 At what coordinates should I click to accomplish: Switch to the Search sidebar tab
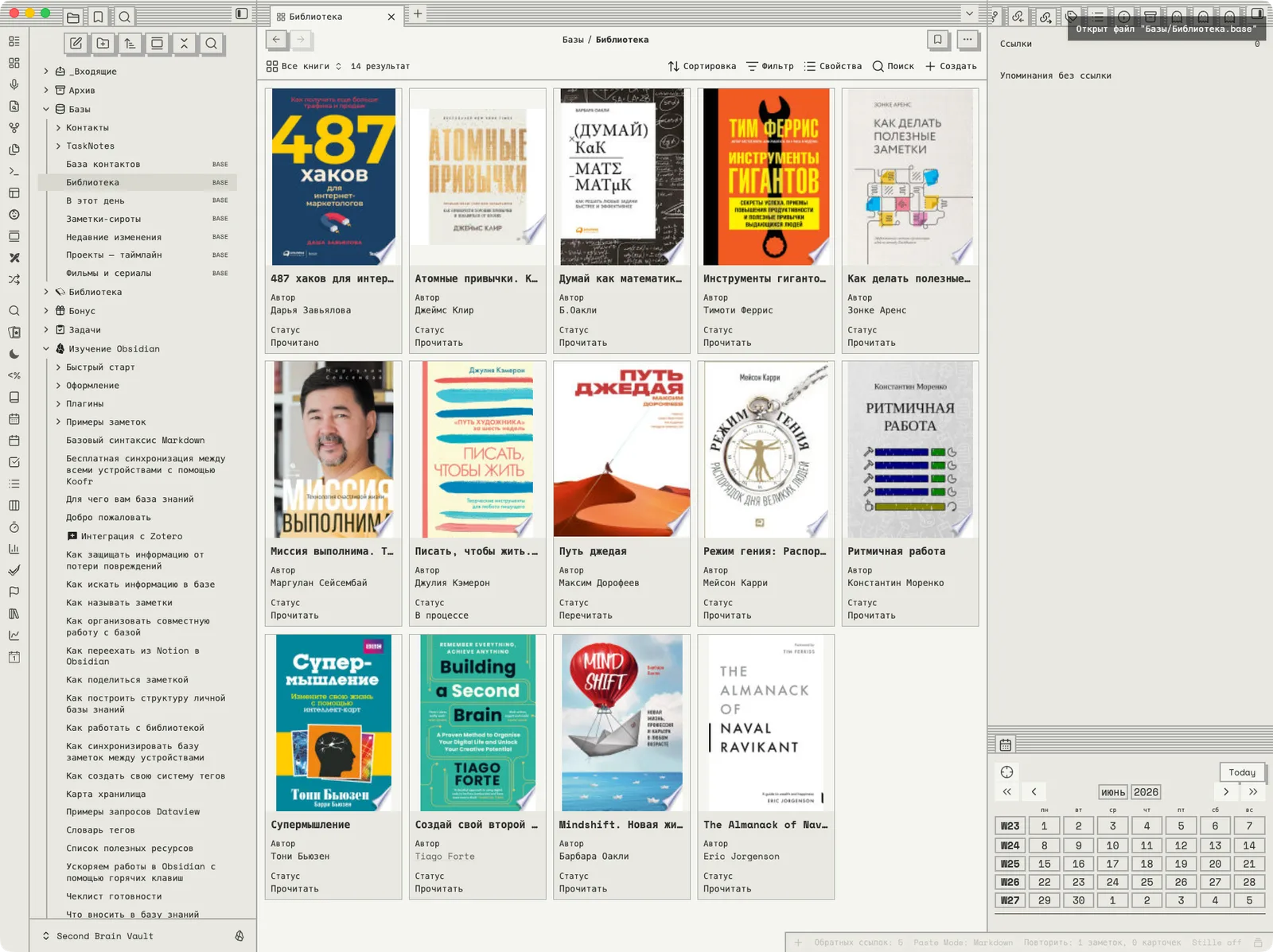point(124,17)
